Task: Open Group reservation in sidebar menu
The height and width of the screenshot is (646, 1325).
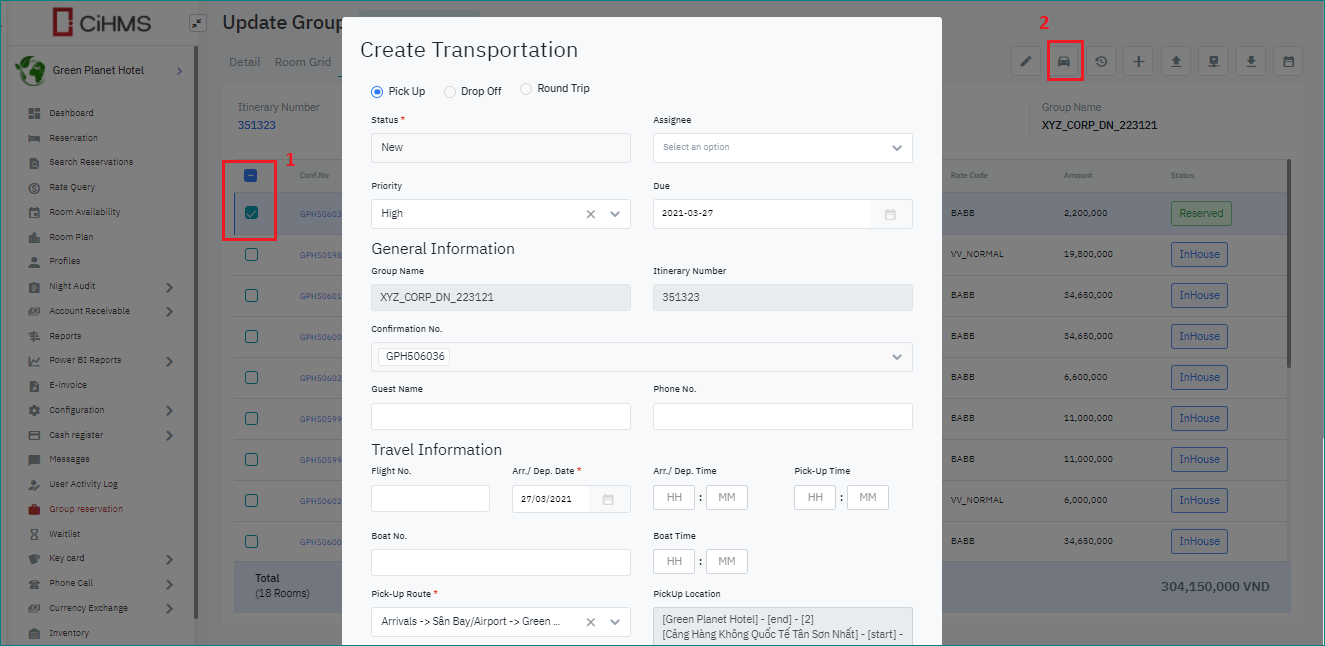Action: 86,509
